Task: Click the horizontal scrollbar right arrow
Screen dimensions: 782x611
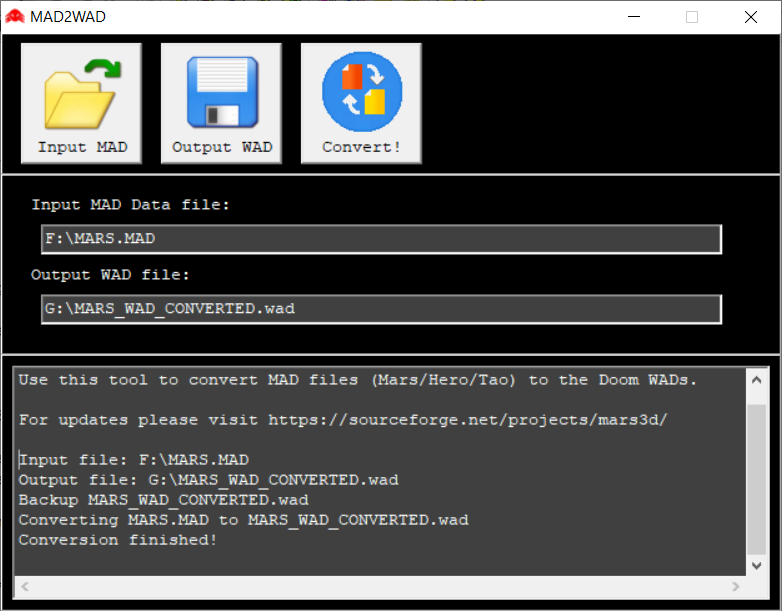Action: point(736,587)
